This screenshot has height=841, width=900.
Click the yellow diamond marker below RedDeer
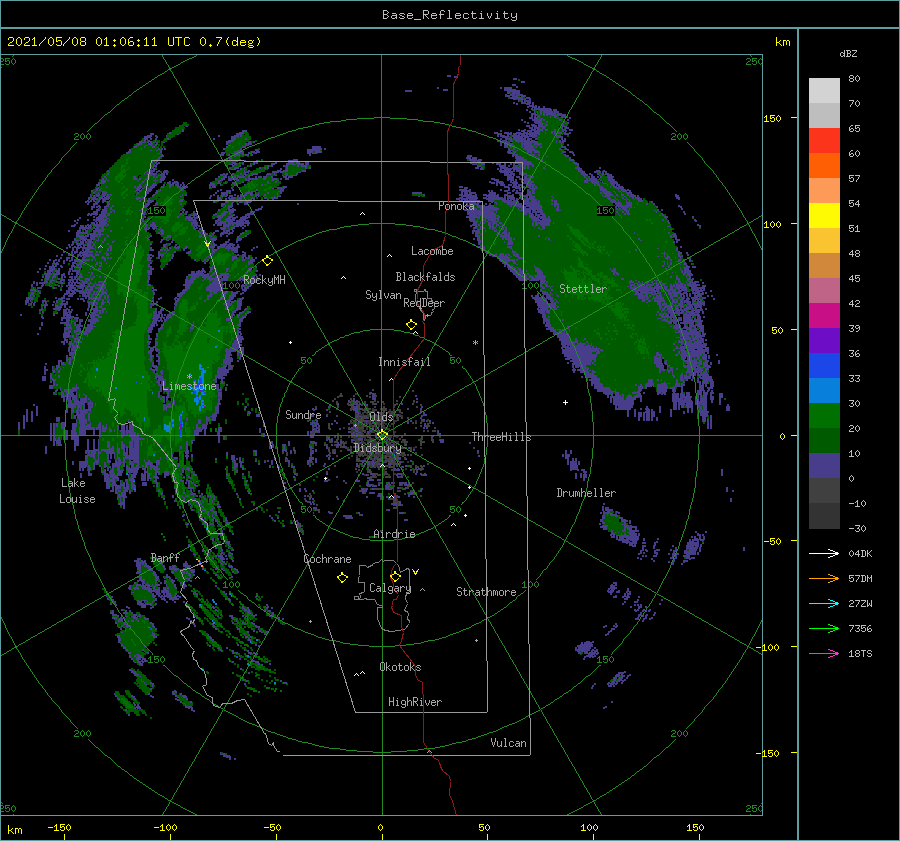pyautogui.click(x=412, y=325)
